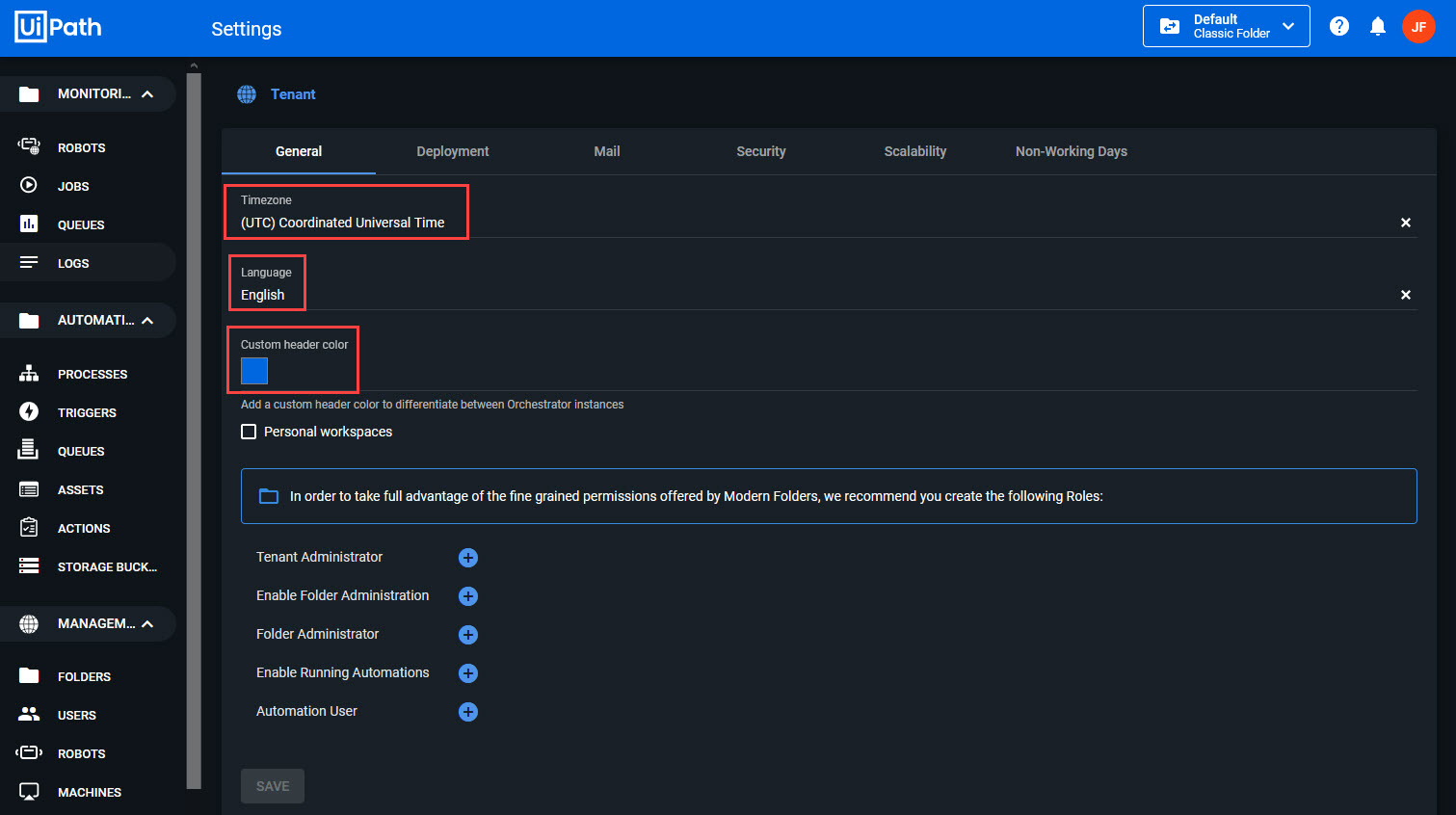Open the Logs page icon
This screenshot has height=815, width=1456.
coord(29,263)
